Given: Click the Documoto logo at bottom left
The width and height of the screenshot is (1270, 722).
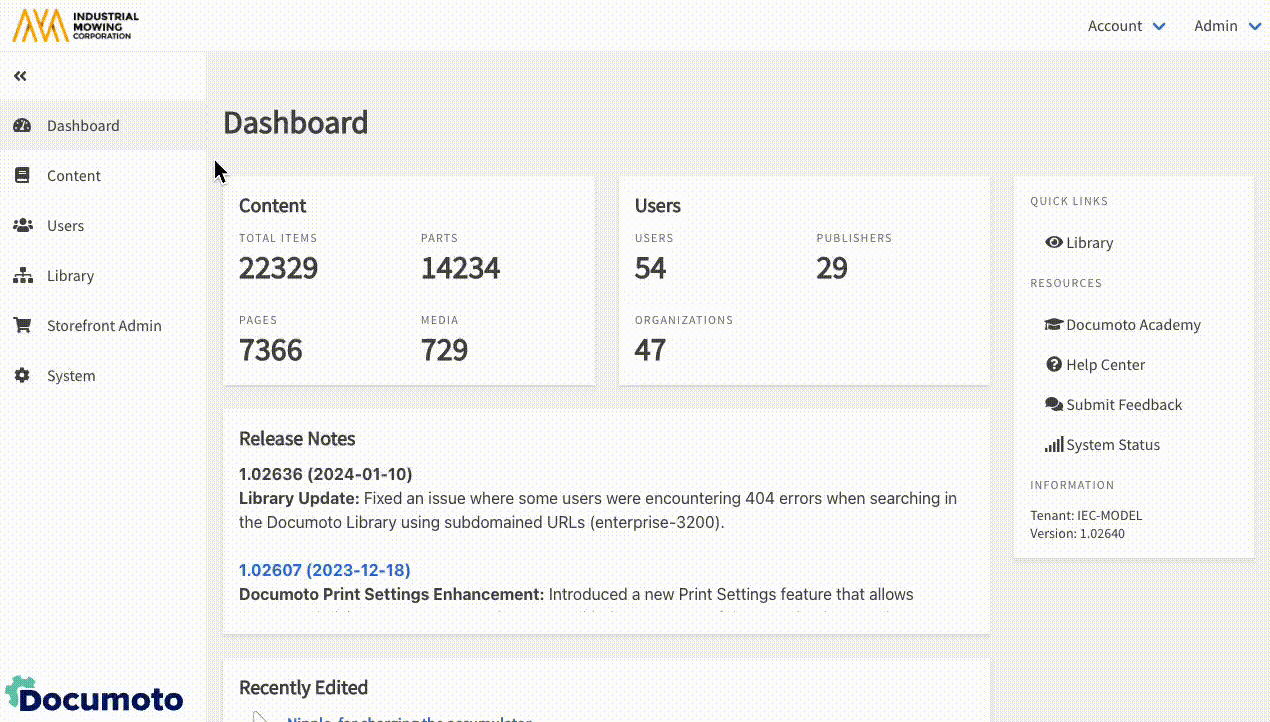Looking at the screenshot, I should pyautogui.click(x=94, y=696).
